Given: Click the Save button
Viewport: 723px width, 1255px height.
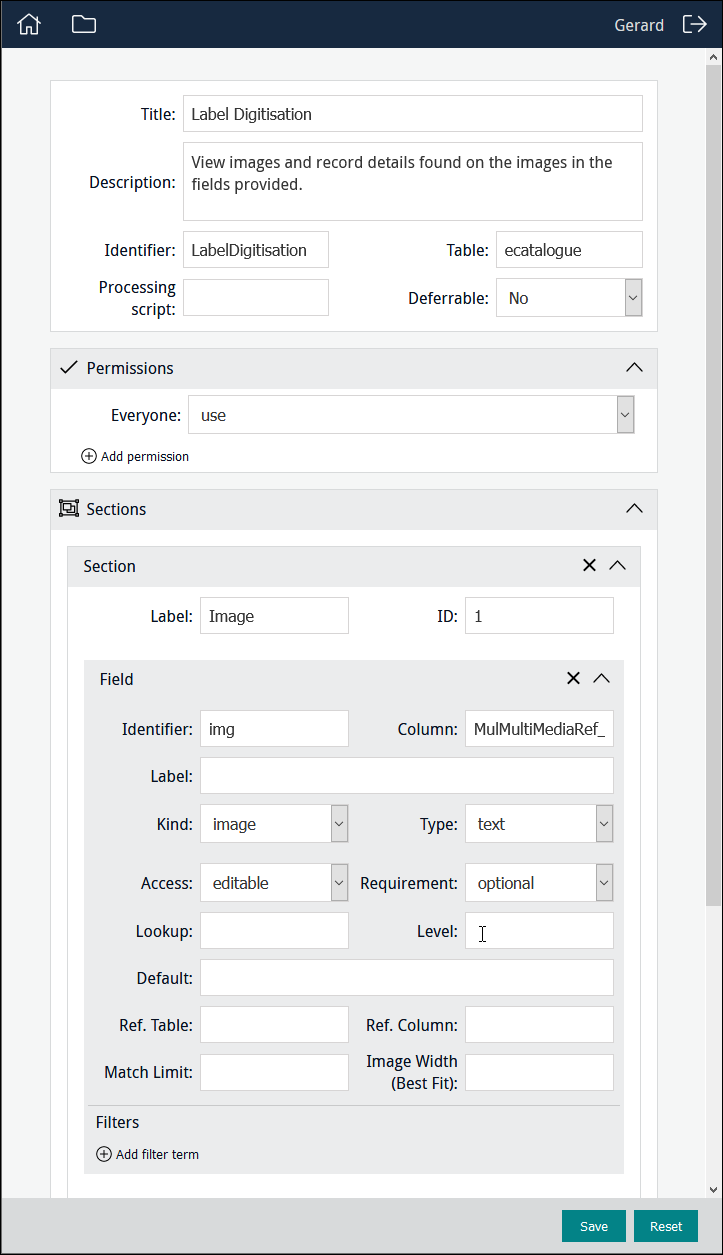Looking at the screenshot, I should [x=593, y=1226].
